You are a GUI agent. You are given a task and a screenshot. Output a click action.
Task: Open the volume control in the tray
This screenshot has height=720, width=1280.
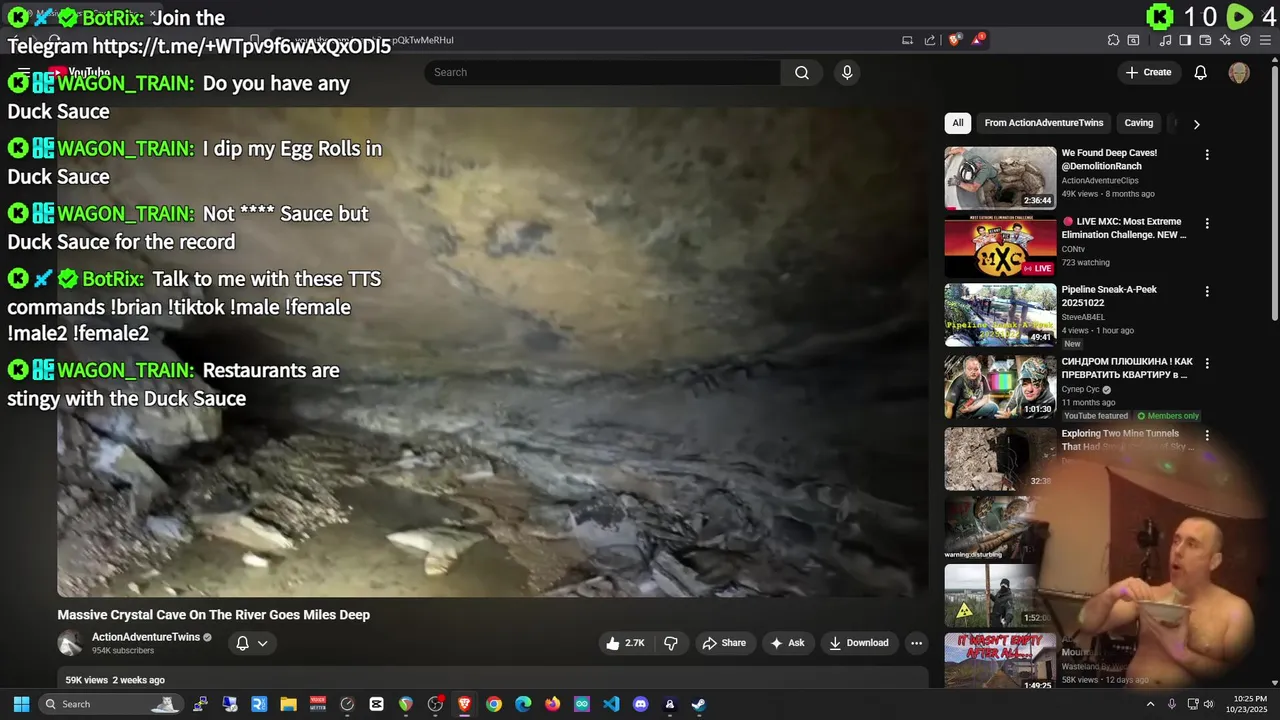(x=1208, y=704)
